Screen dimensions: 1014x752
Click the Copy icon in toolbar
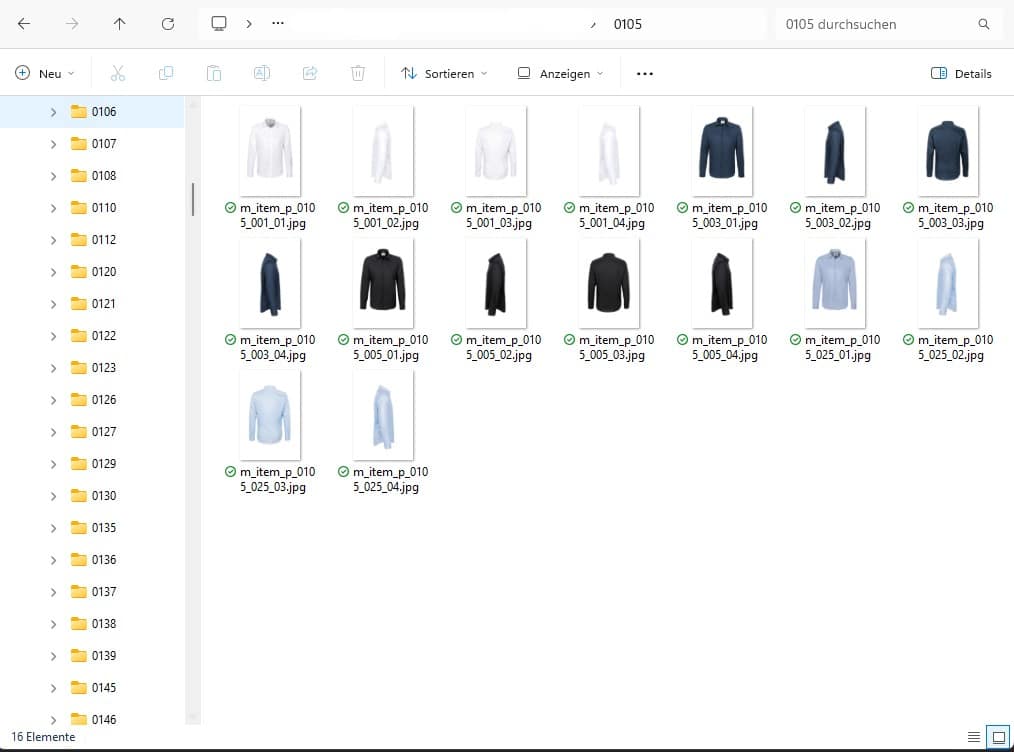pyautogui.click(x=166, y=73)
